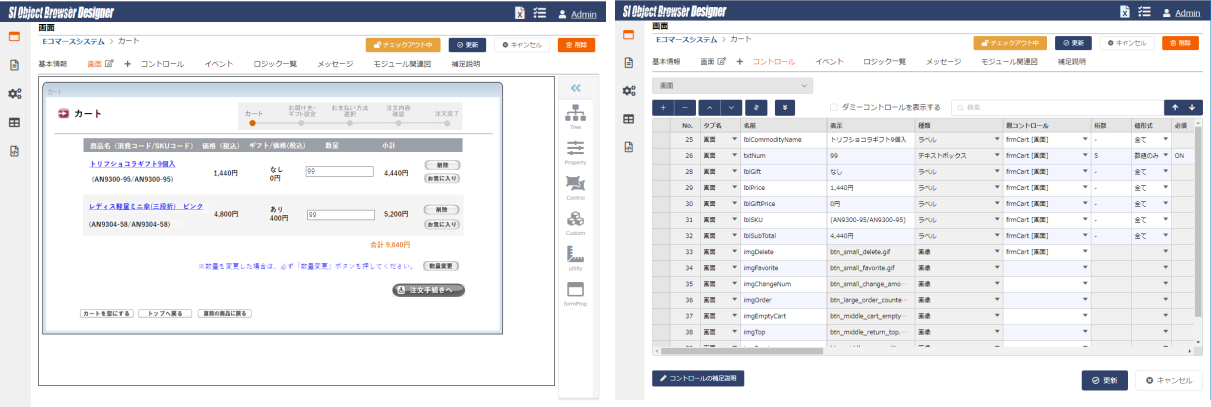Image resolution: width=1211 pixels, height=407 pixels.
Task: Collapse the side tool panel with double chevron
Action: [575, 88]
